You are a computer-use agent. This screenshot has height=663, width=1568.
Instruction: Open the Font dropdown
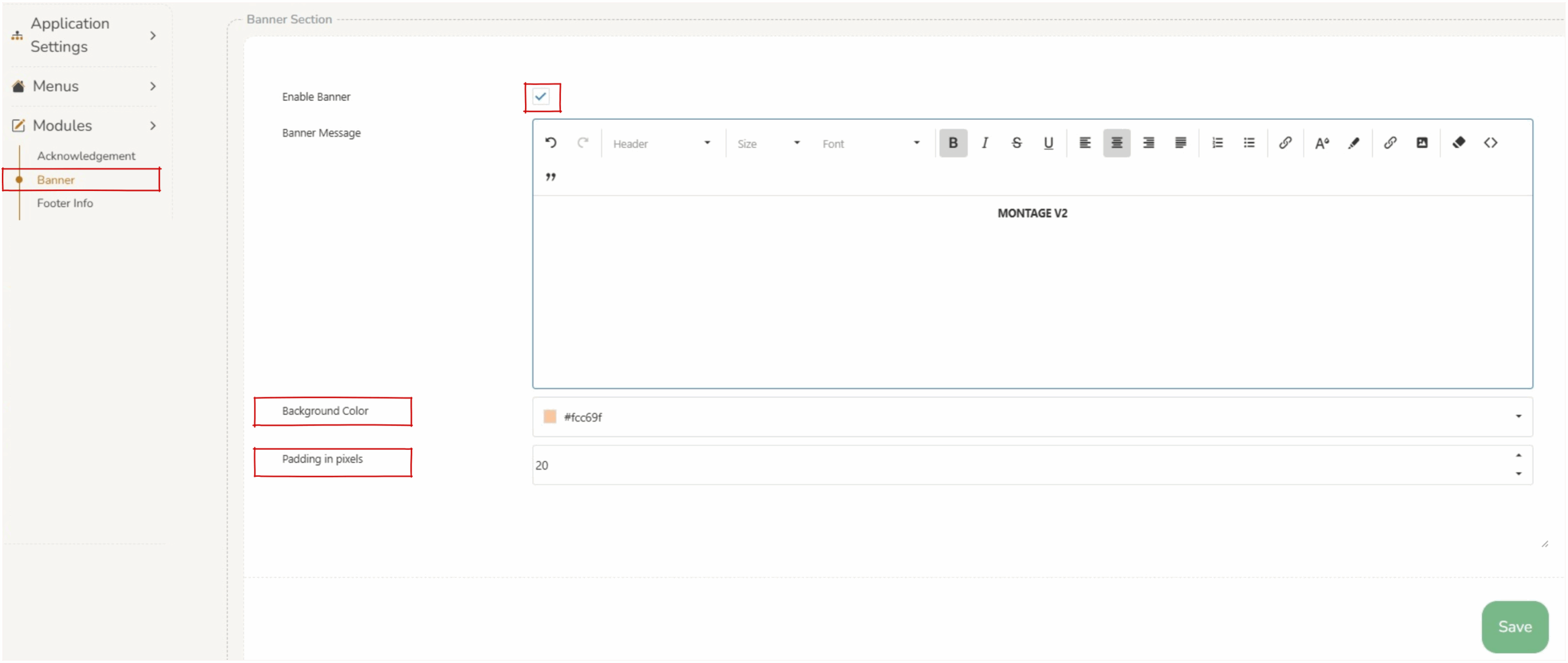870,143
